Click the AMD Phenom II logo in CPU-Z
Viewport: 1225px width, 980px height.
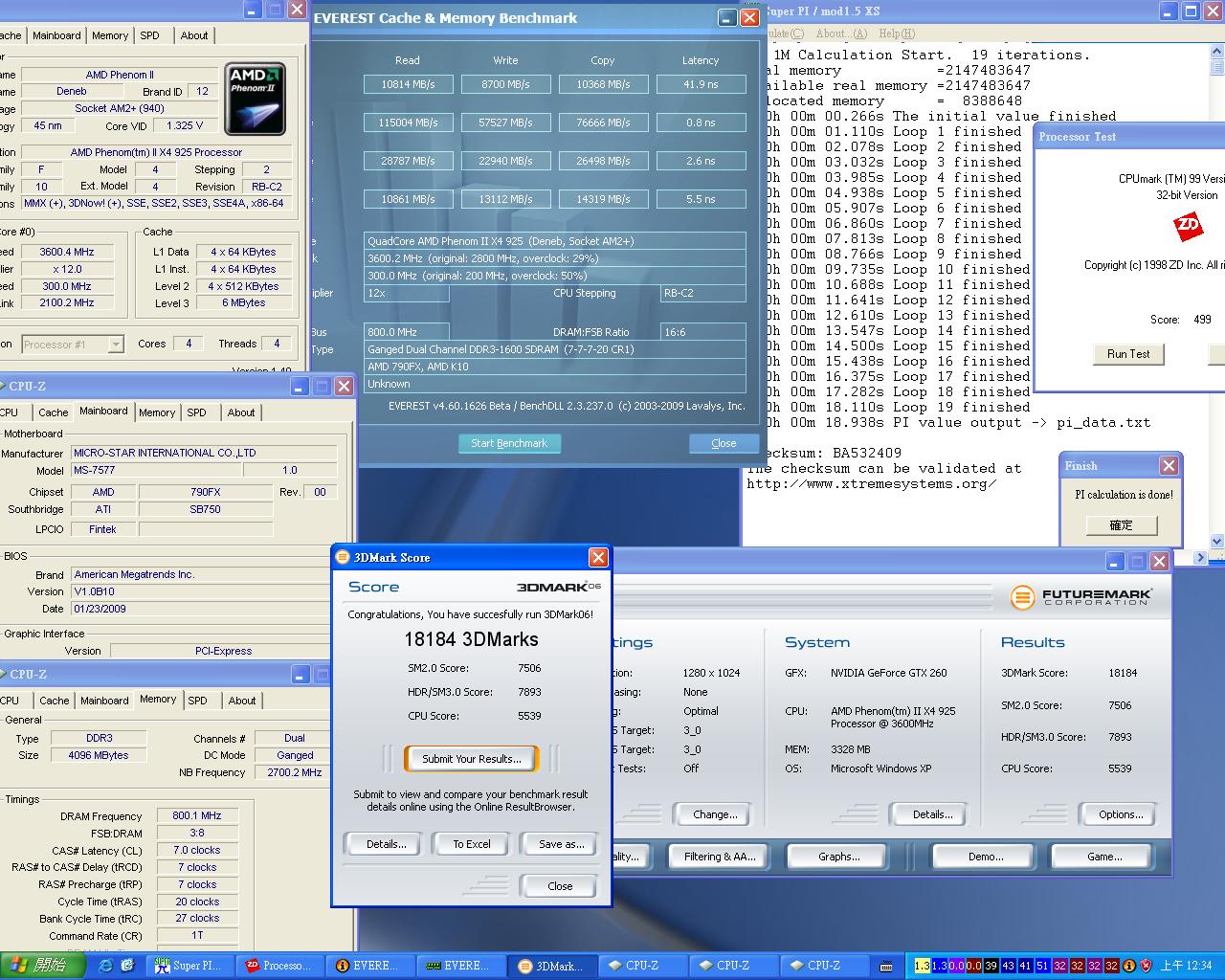click(255, 100)
